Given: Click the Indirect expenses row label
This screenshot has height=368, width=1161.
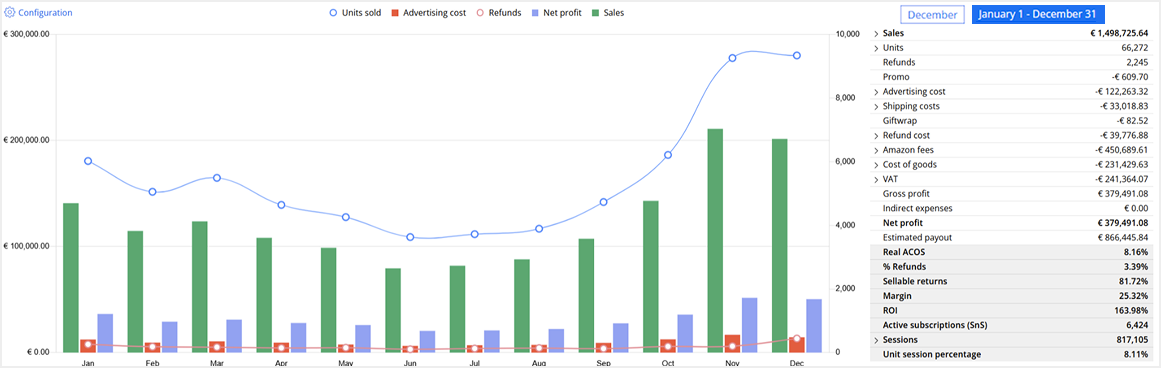Looking at the screenshot, I should point(917,208).
